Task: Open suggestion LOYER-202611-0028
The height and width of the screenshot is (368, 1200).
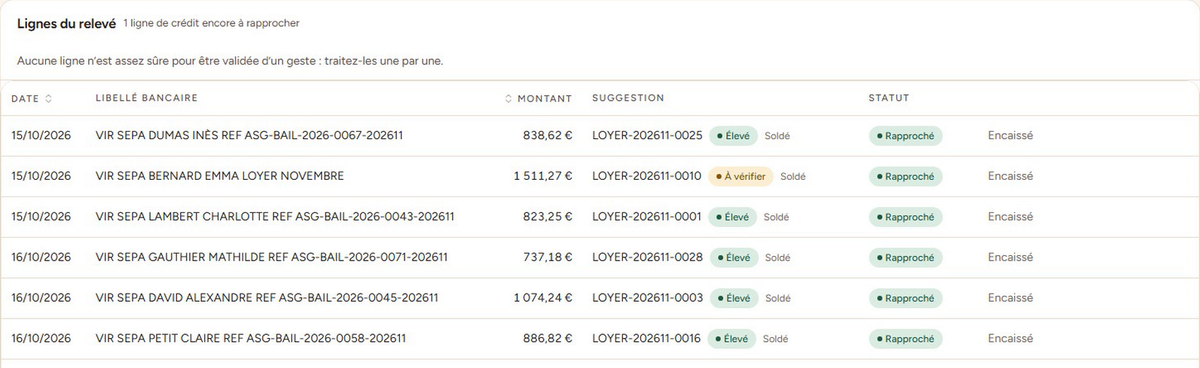Action: (647, 257)
